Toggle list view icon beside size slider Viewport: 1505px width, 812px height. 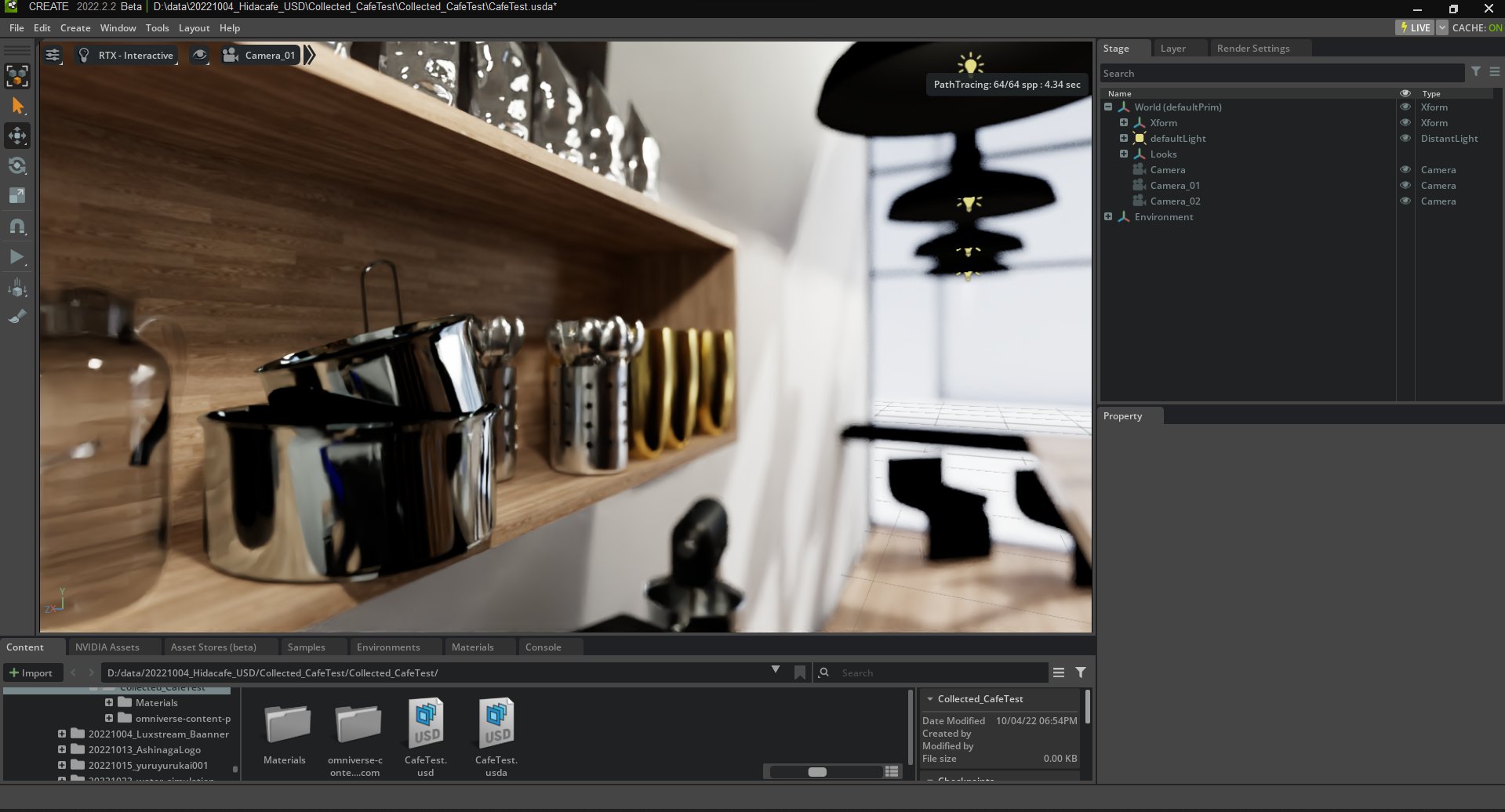[x=892, y=772]
